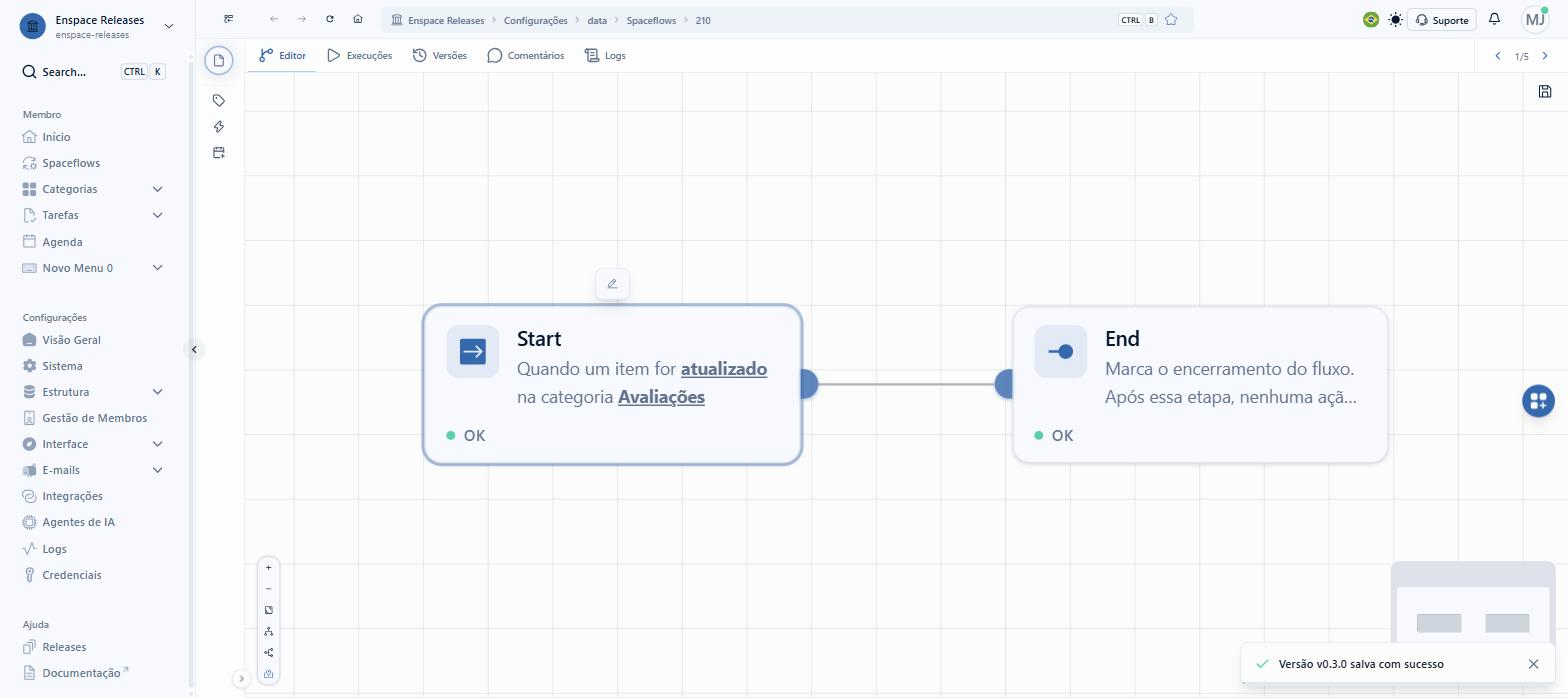1568x698 pixels.
Task: Switch to the Editor tab
Action: (x=282, y=56)
